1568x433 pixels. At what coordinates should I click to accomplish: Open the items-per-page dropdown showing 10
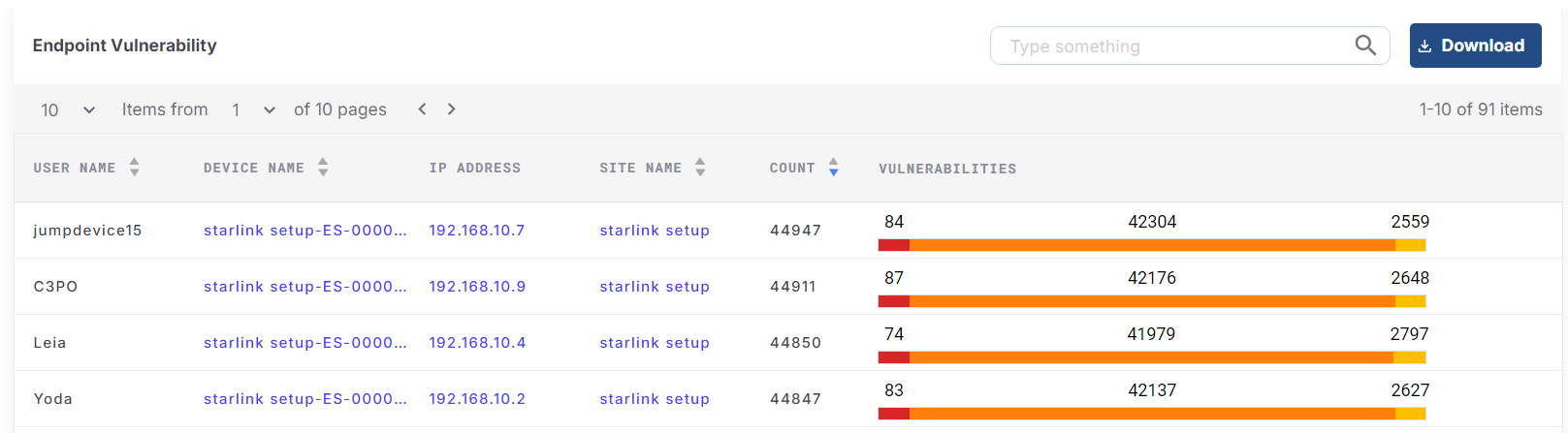tap(68, 110)
